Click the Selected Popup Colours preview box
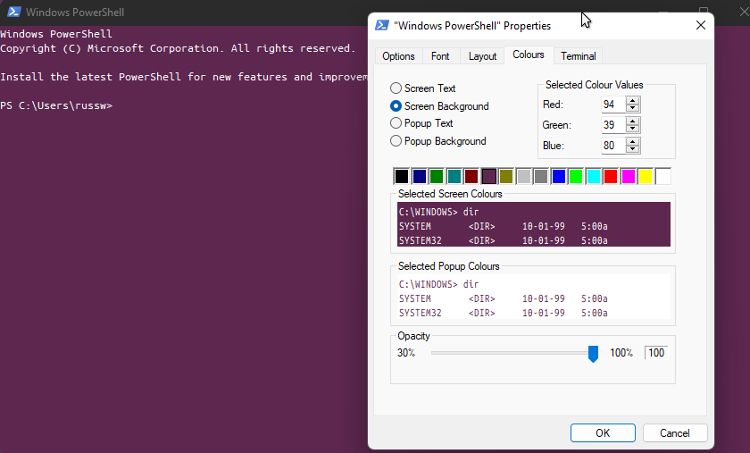Image resolution: width=750 pixels, height=453 pixels. click(x=533, y=298)
